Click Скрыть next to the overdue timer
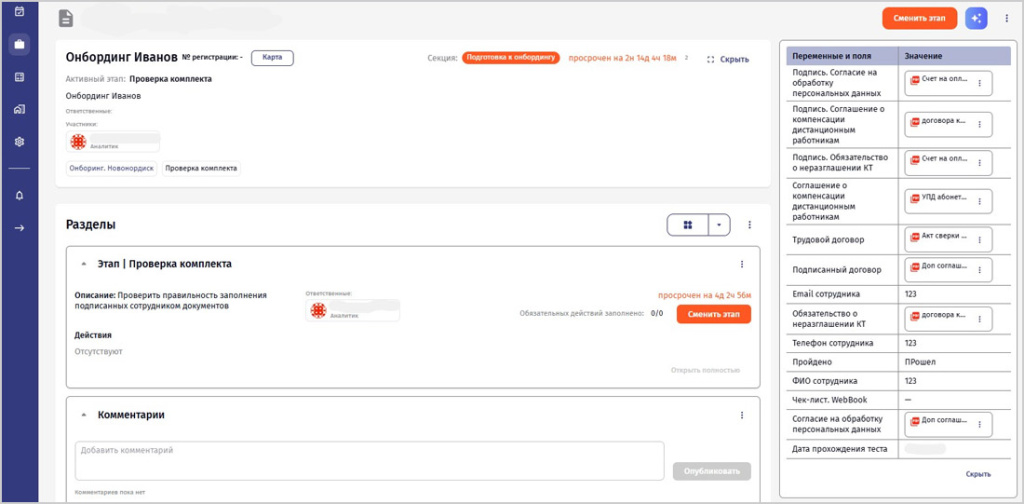 click(x=728, y=59)
